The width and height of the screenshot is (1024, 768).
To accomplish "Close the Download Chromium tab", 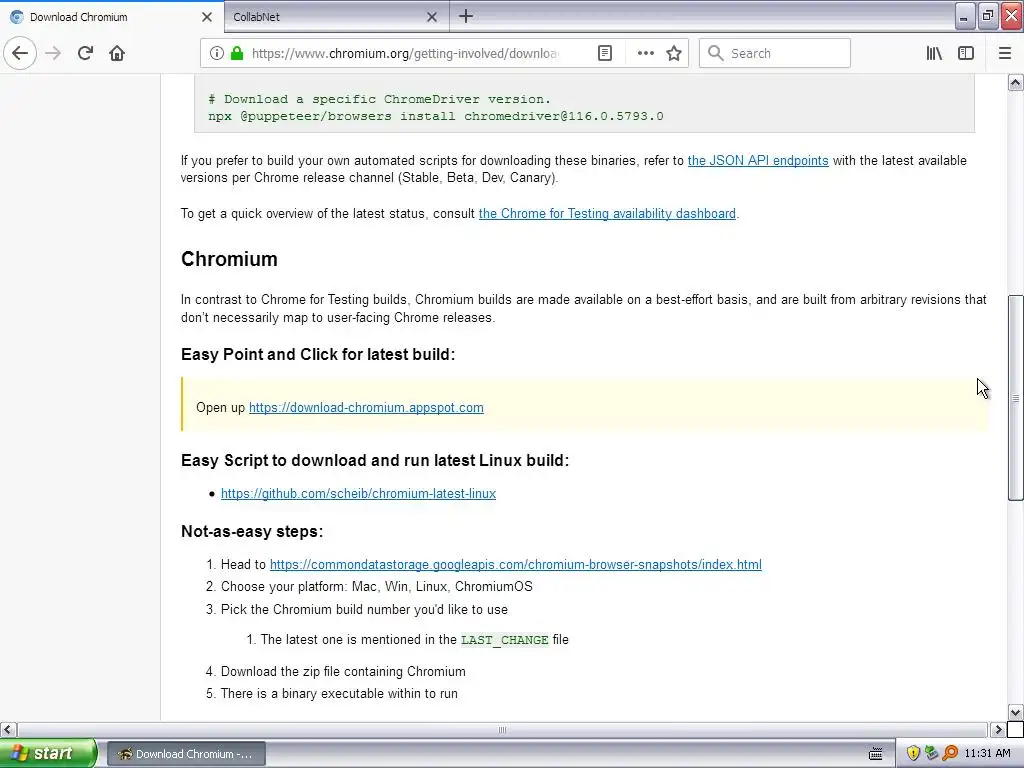I will point(206,17).
